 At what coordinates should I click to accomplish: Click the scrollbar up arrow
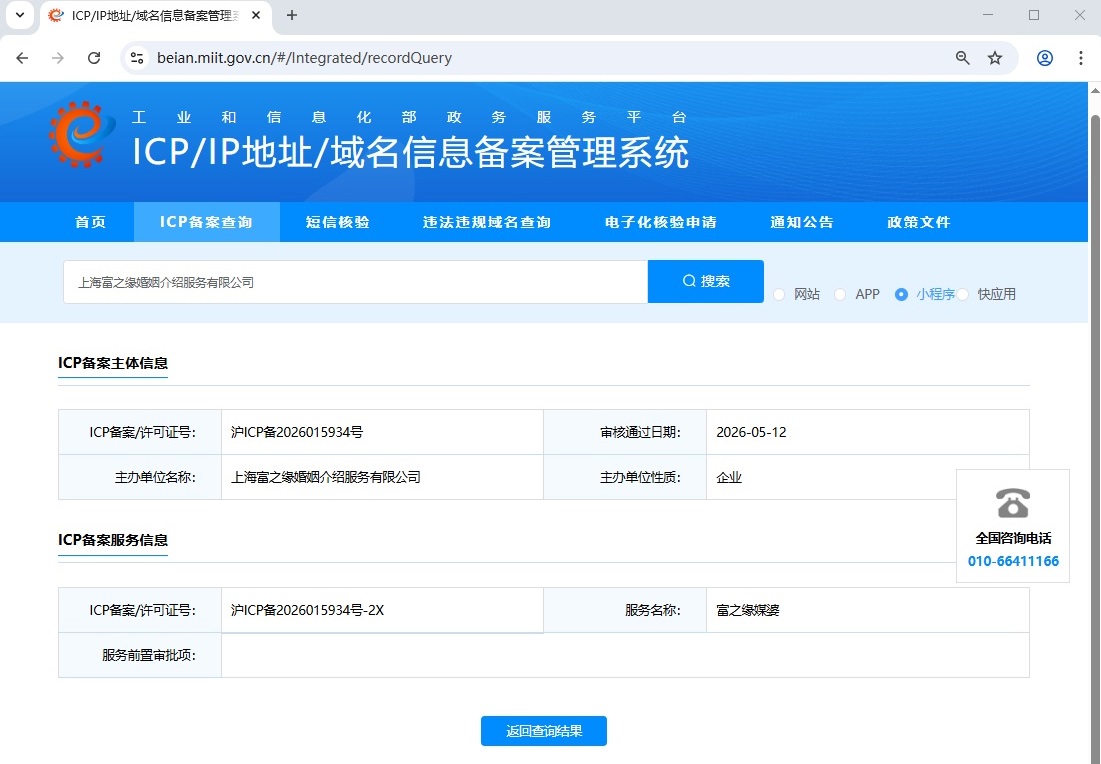pyautogui.click(x=1095, y=90)
